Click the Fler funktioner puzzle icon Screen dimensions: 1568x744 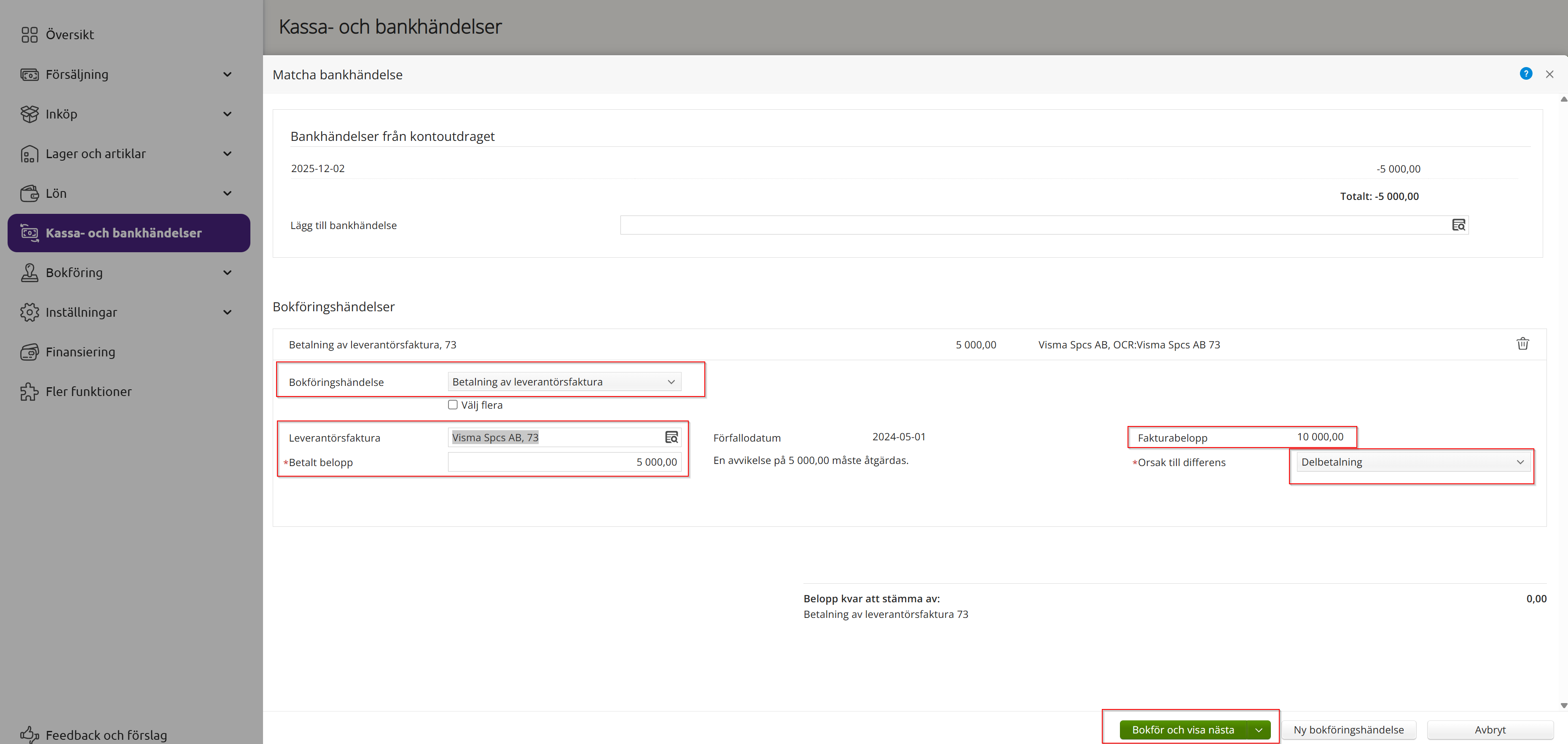click(x=29, y=391)
